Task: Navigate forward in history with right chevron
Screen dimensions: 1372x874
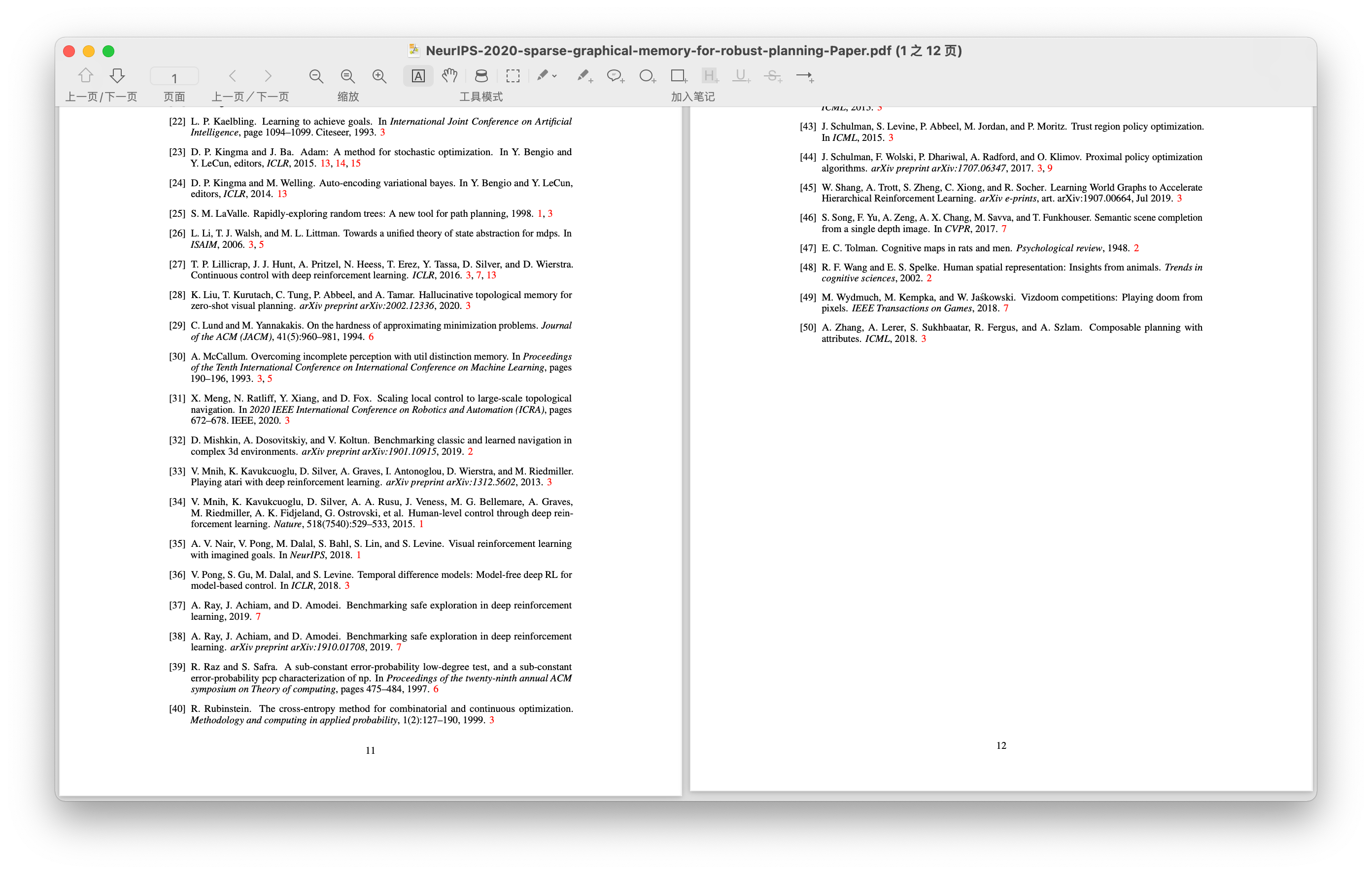Action: click(x=269, y=76)
